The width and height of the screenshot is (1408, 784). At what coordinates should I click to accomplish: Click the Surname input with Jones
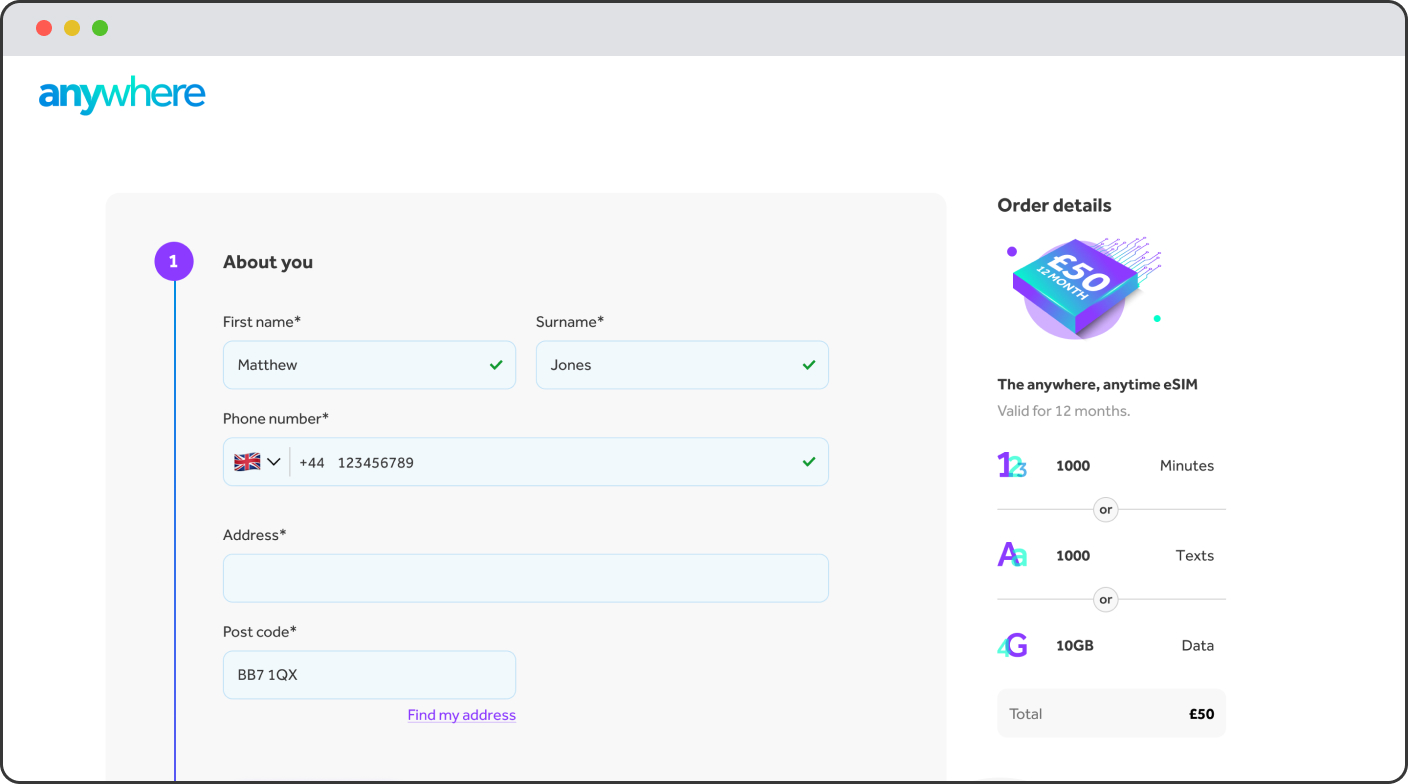tap(682, 365)
